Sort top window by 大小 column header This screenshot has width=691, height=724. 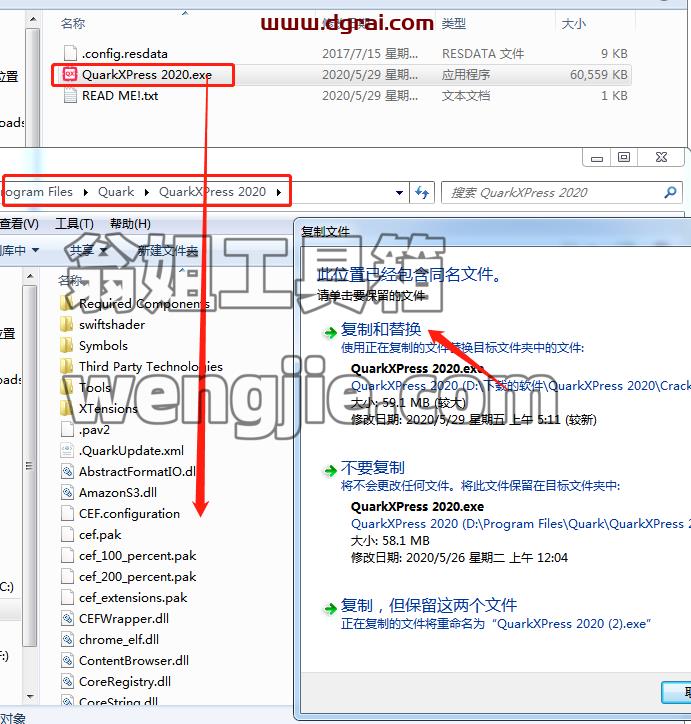tap(574, 23)
